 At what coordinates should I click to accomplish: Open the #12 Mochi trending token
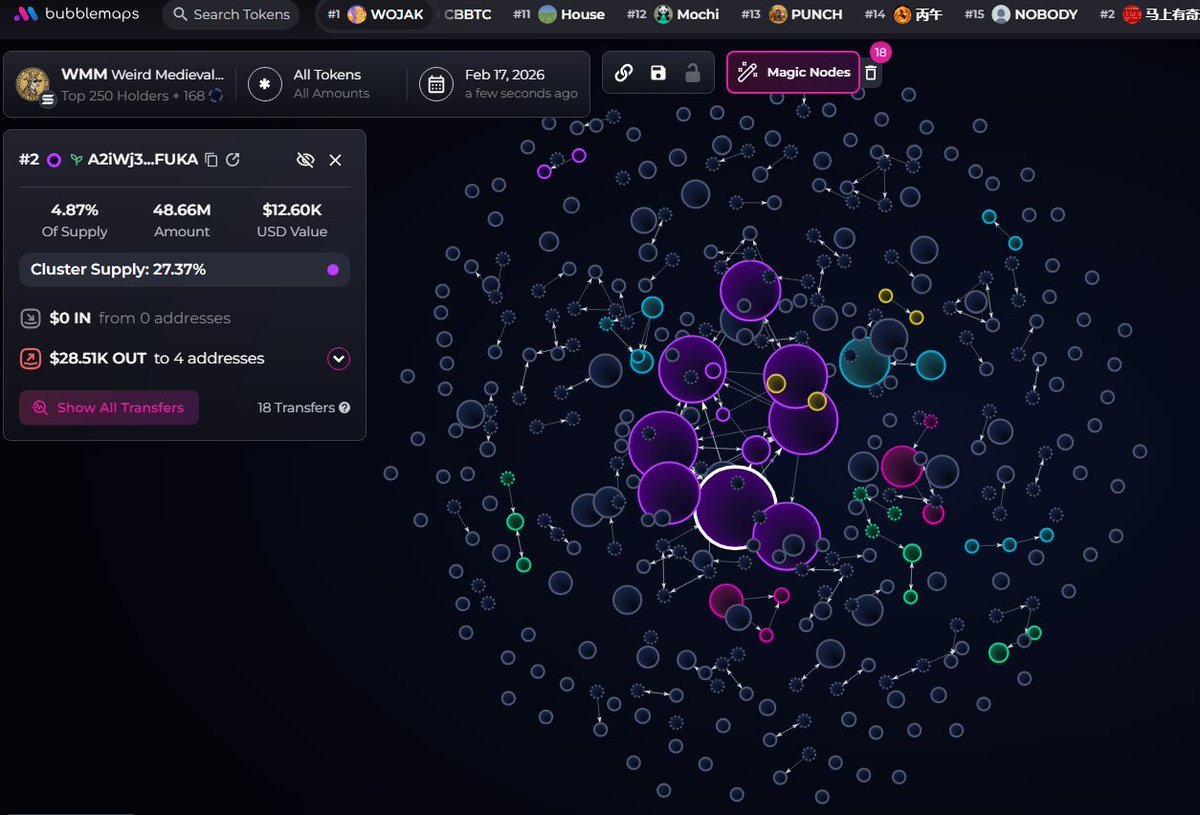(673, 14)
